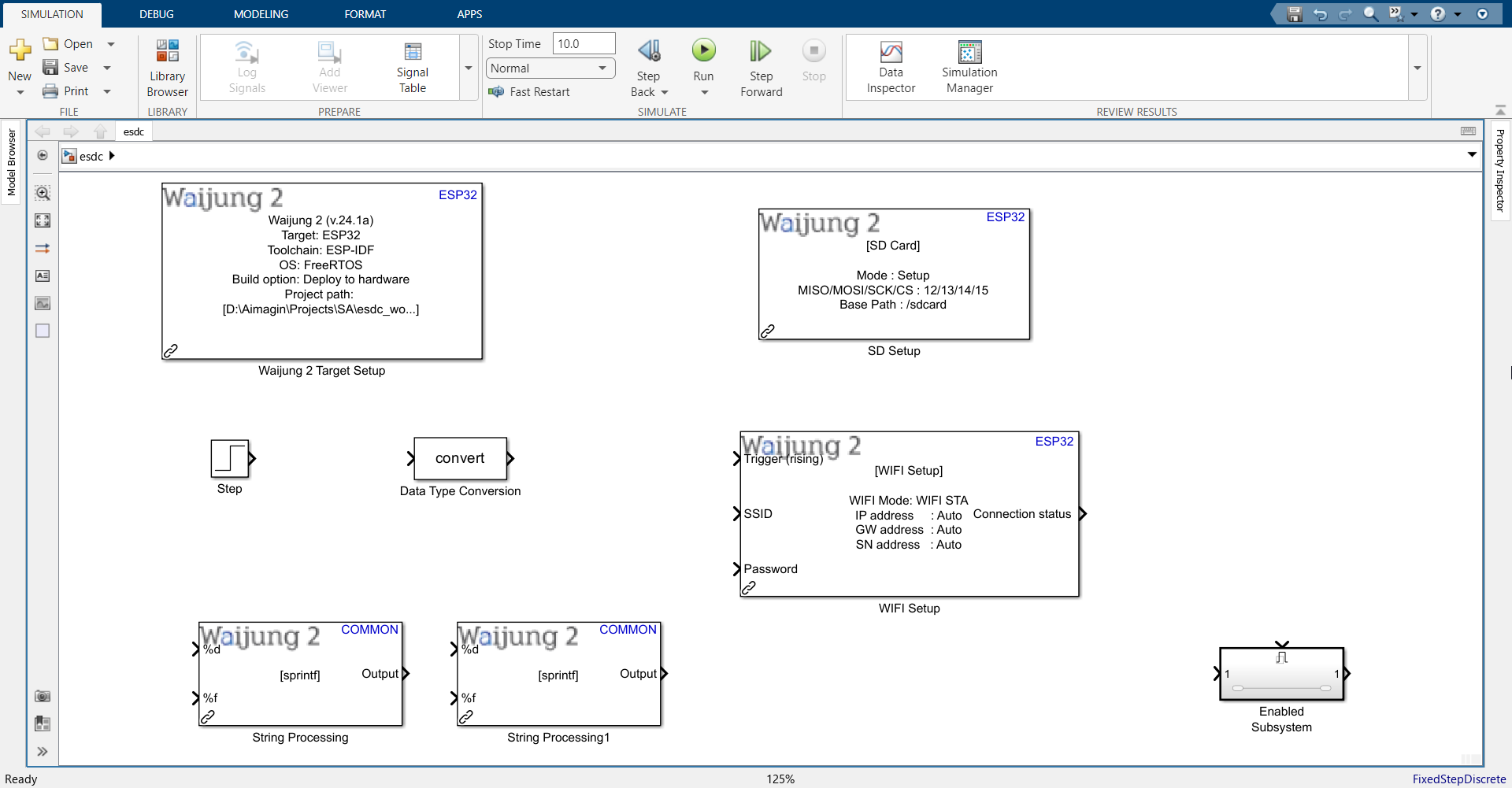Click the esdc breadcrumb path
This screenshot has height=788, width=1512.
(x=91, y=156)
